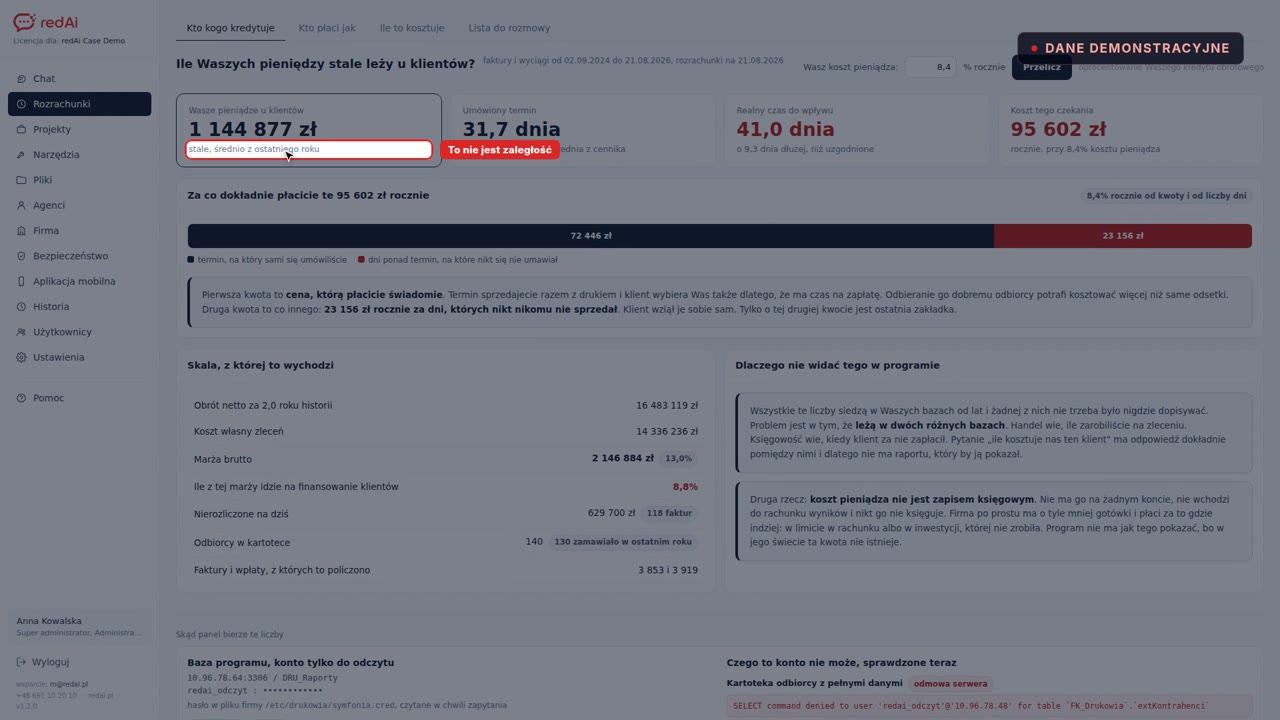Open the Kto płaci jak tab
This screenshot has width=1280, height=720.
[x=327, y=28]
